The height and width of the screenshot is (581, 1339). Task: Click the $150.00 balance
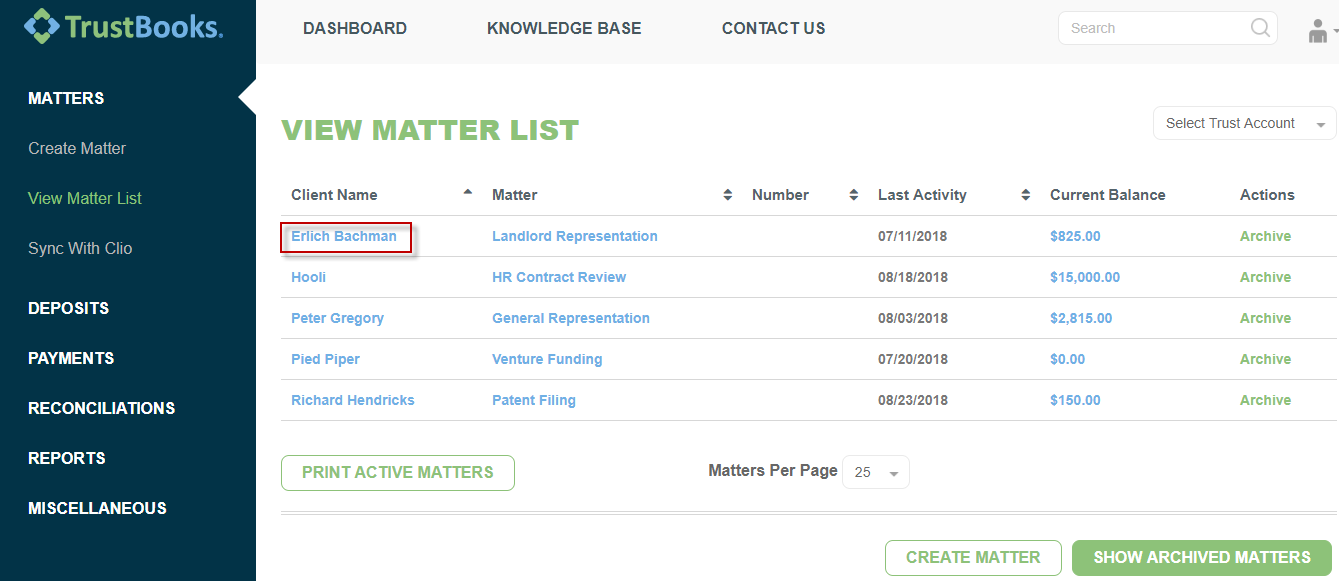(x=1075, y=400)
